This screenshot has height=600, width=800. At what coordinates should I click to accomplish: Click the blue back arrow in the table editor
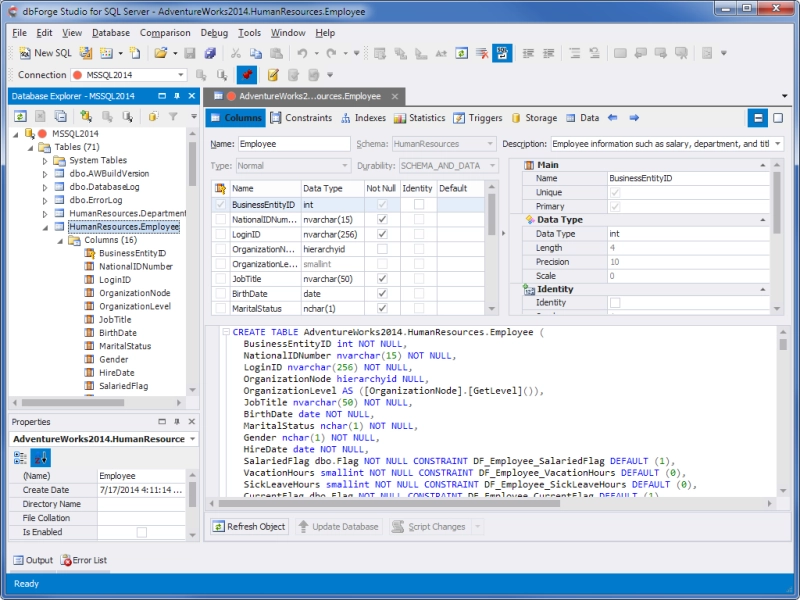[x=613, y=118]
